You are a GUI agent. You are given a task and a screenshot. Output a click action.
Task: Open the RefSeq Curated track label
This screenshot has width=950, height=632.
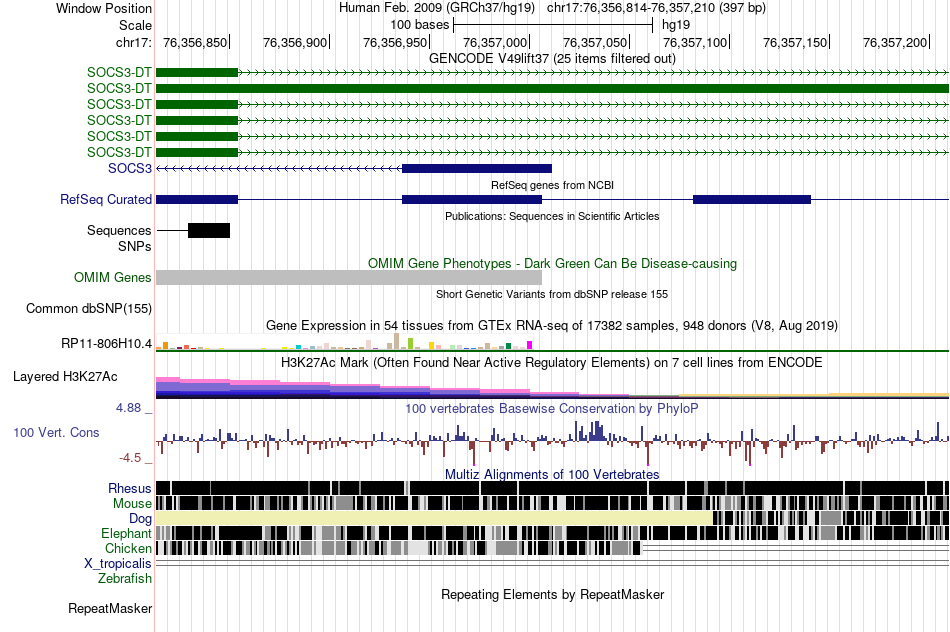106,199
